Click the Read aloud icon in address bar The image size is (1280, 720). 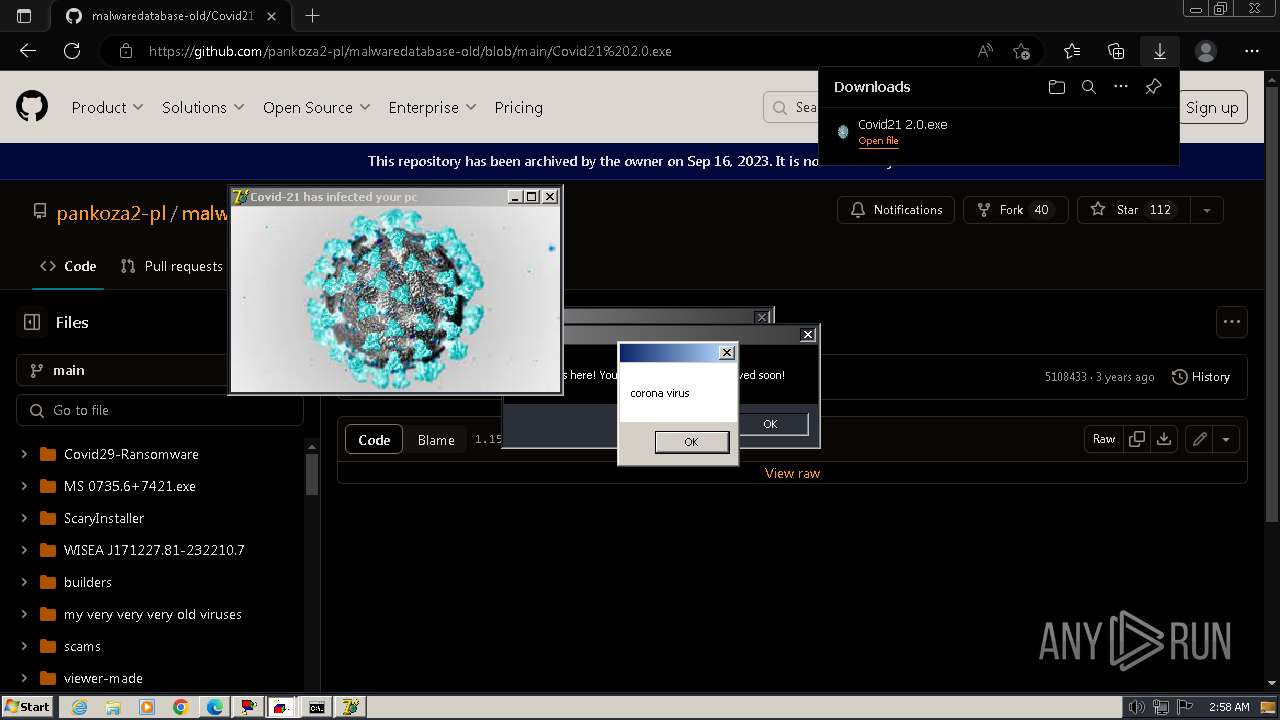tap(985, 51)
